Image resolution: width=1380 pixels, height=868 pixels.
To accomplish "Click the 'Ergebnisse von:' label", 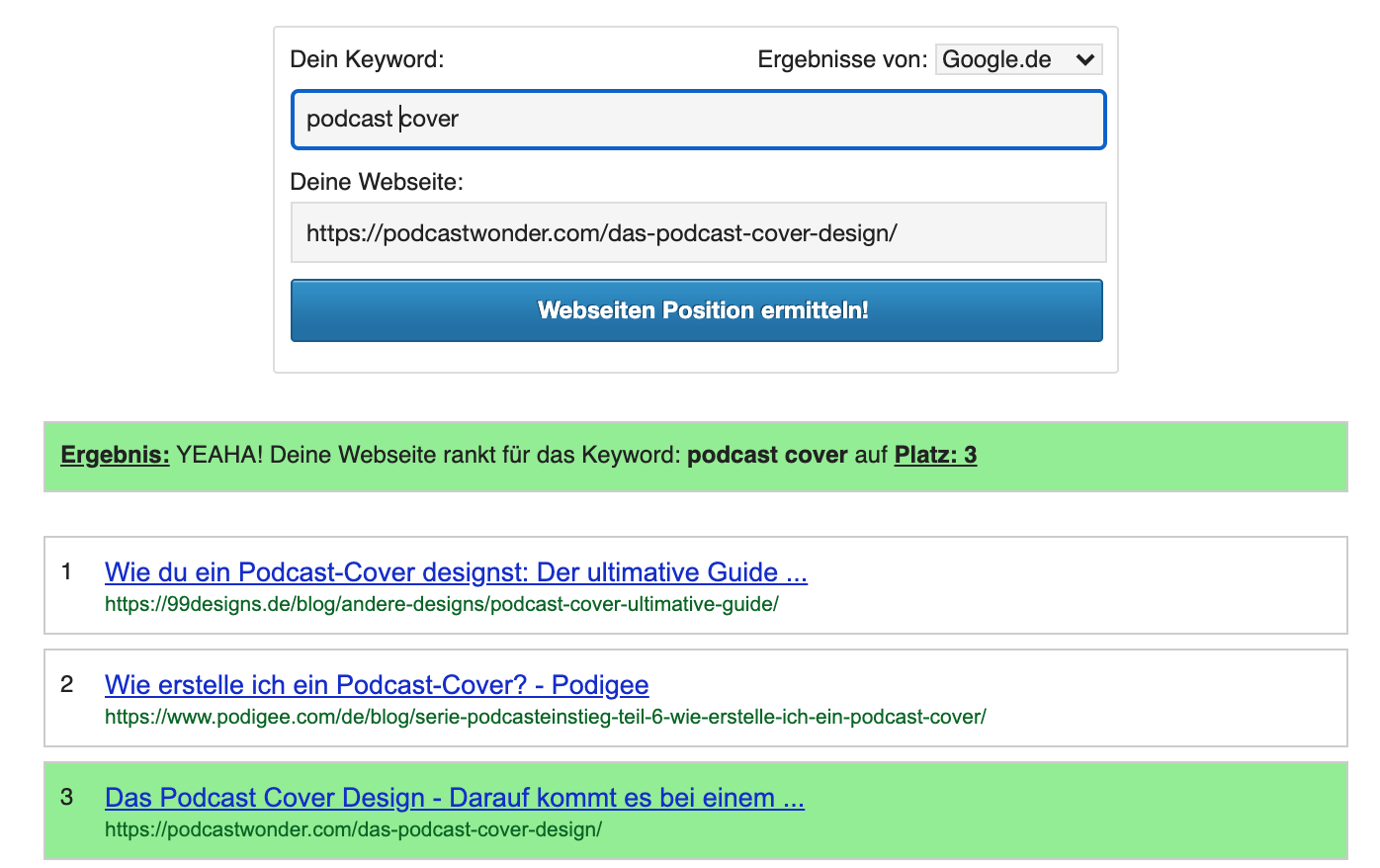I will tap(842, 59).
